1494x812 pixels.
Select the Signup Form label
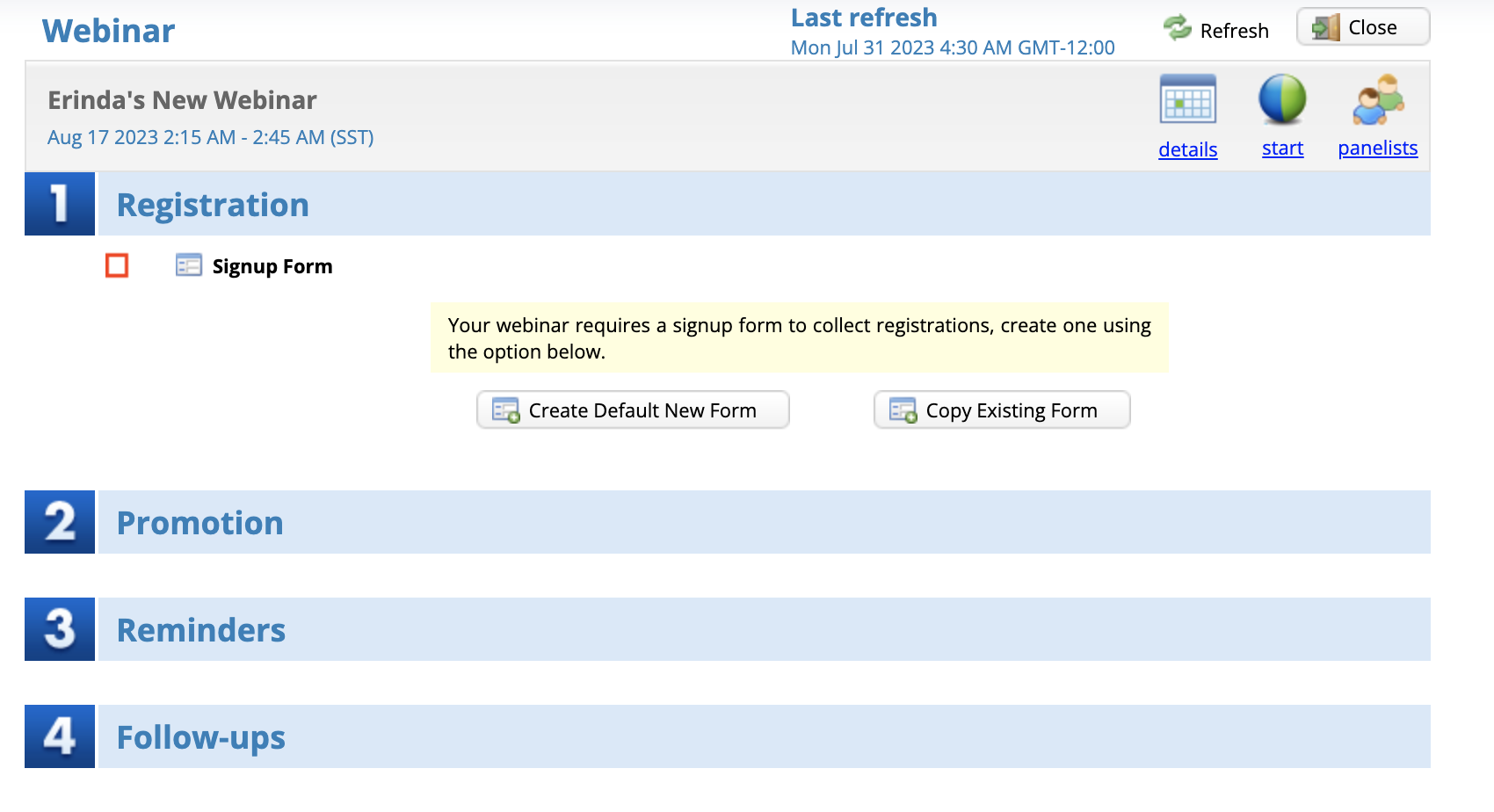tap(272, 266)
